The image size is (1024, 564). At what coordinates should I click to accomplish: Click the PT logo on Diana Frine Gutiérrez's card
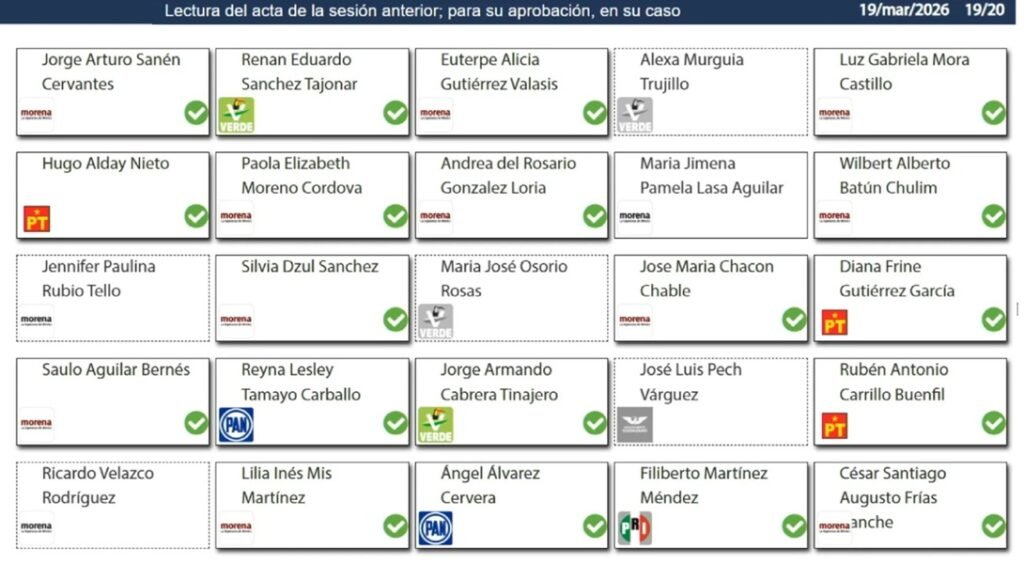pos(834,322)
